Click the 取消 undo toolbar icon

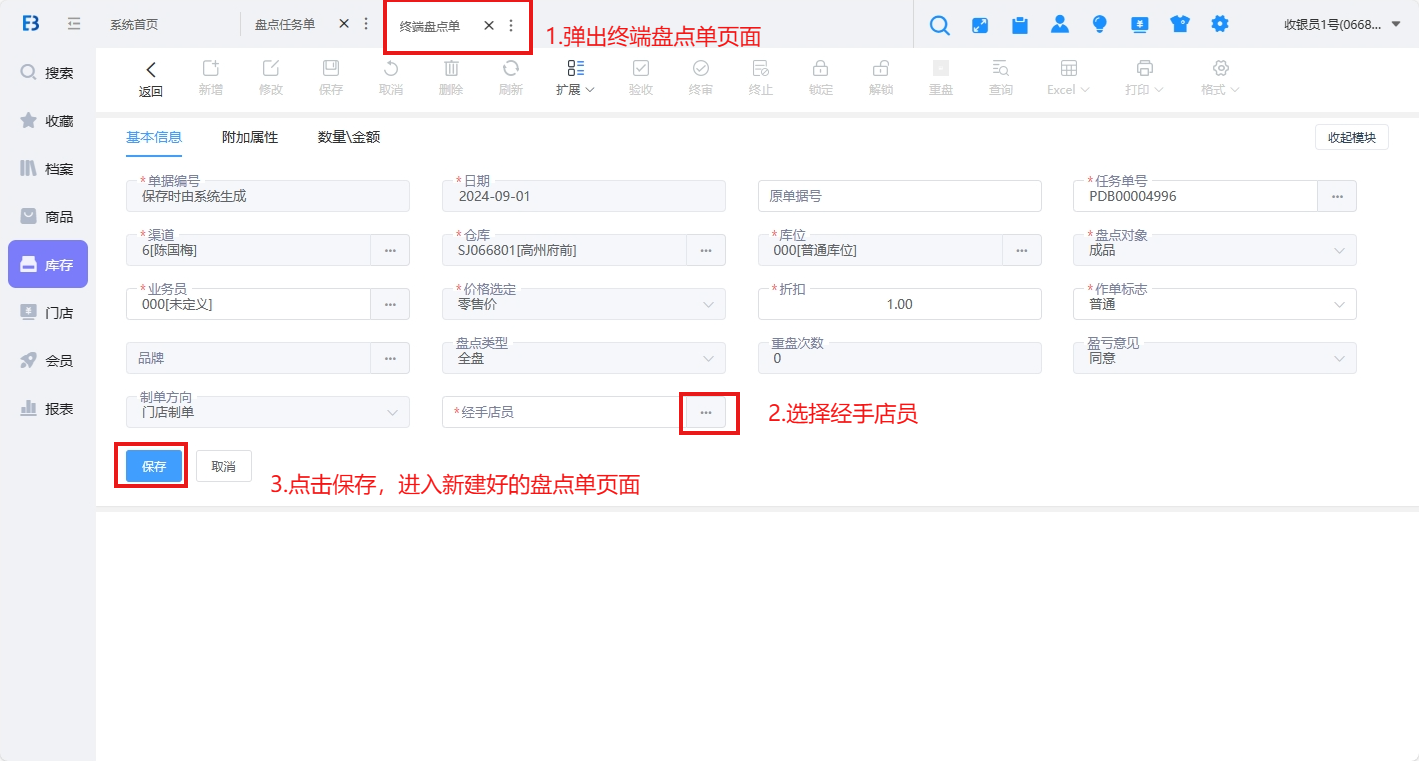(391, 68)
